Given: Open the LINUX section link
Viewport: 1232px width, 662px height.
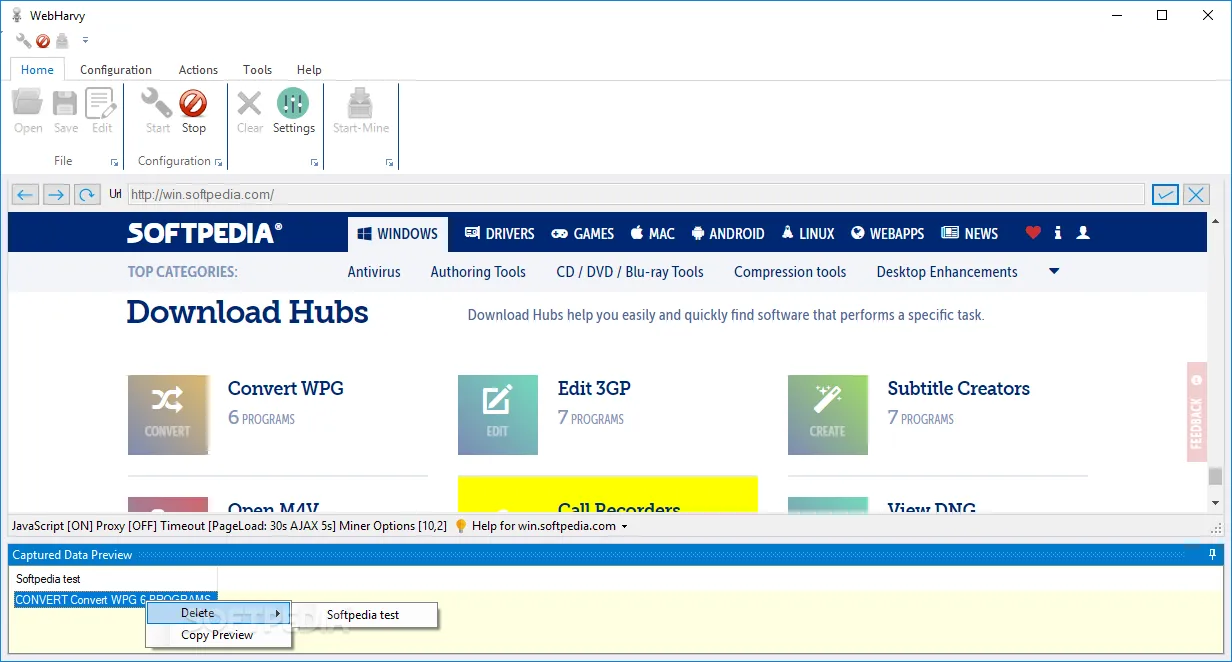Looking at the screenshot, I should click(x=808, y=233).
